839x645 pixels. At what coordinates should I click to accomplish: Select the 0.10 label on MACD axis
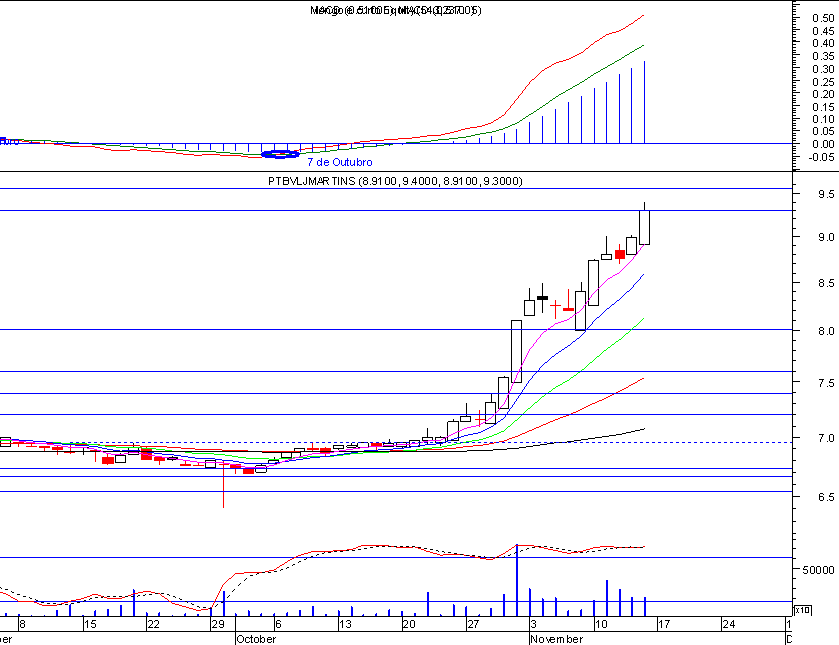tap(823, 119)
